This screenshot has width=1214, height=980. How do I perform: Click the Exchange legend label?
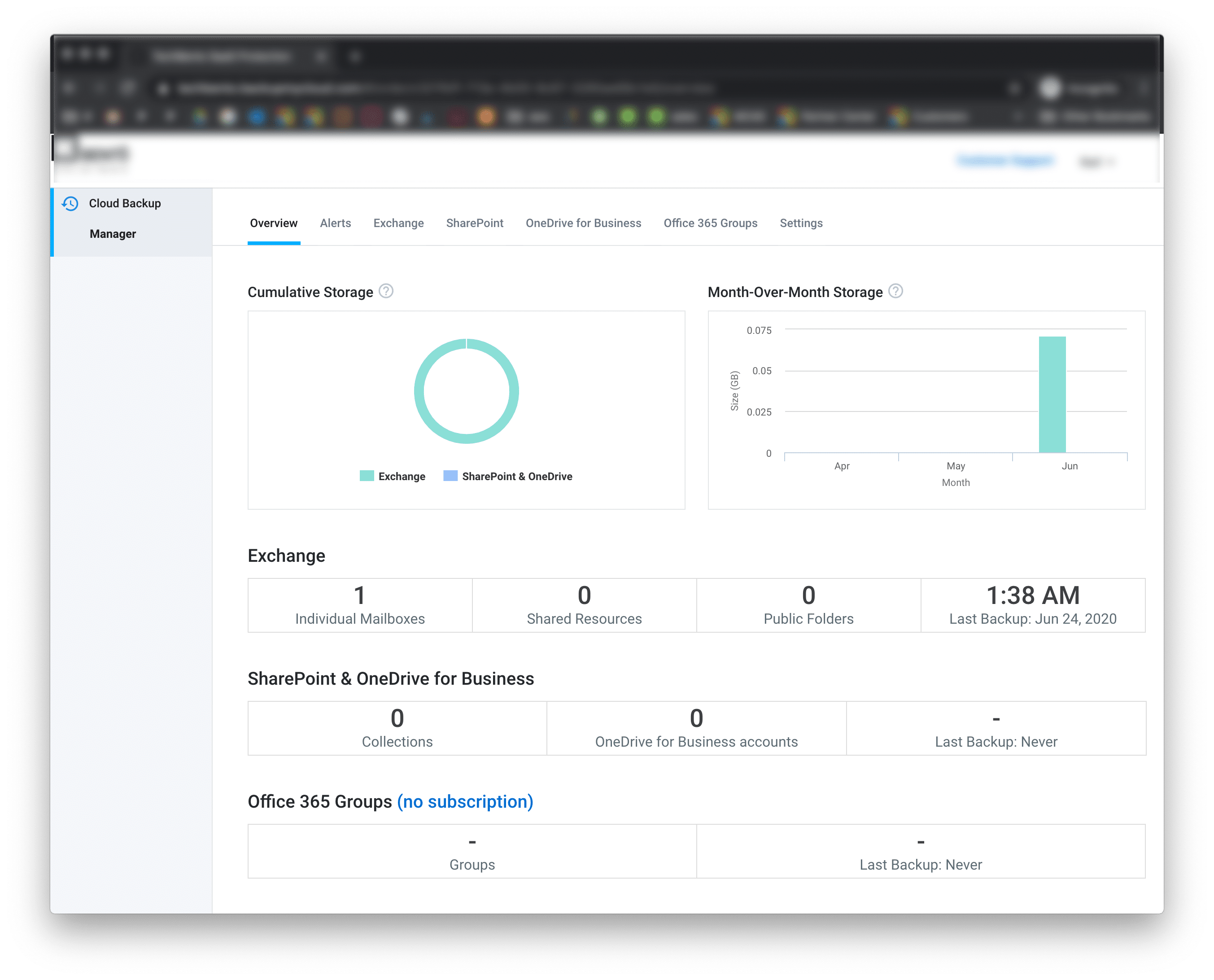click(x=402, y=477)
